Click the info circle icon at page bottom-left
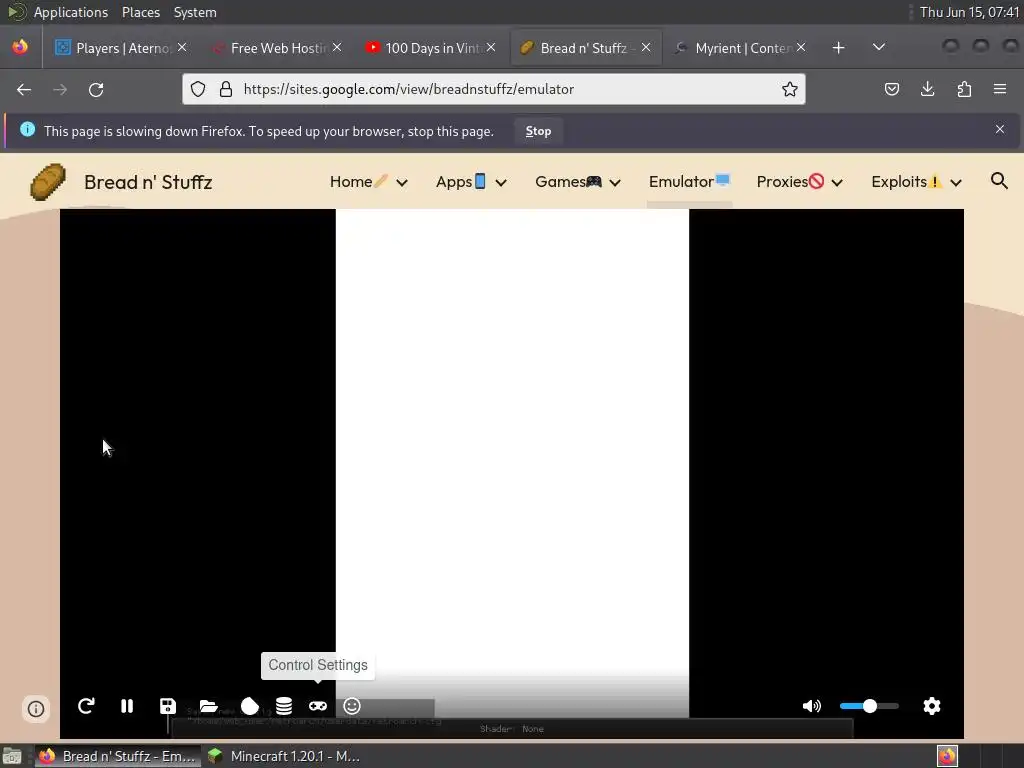This screenshot has height=768, width=1024. coord(36,709)
